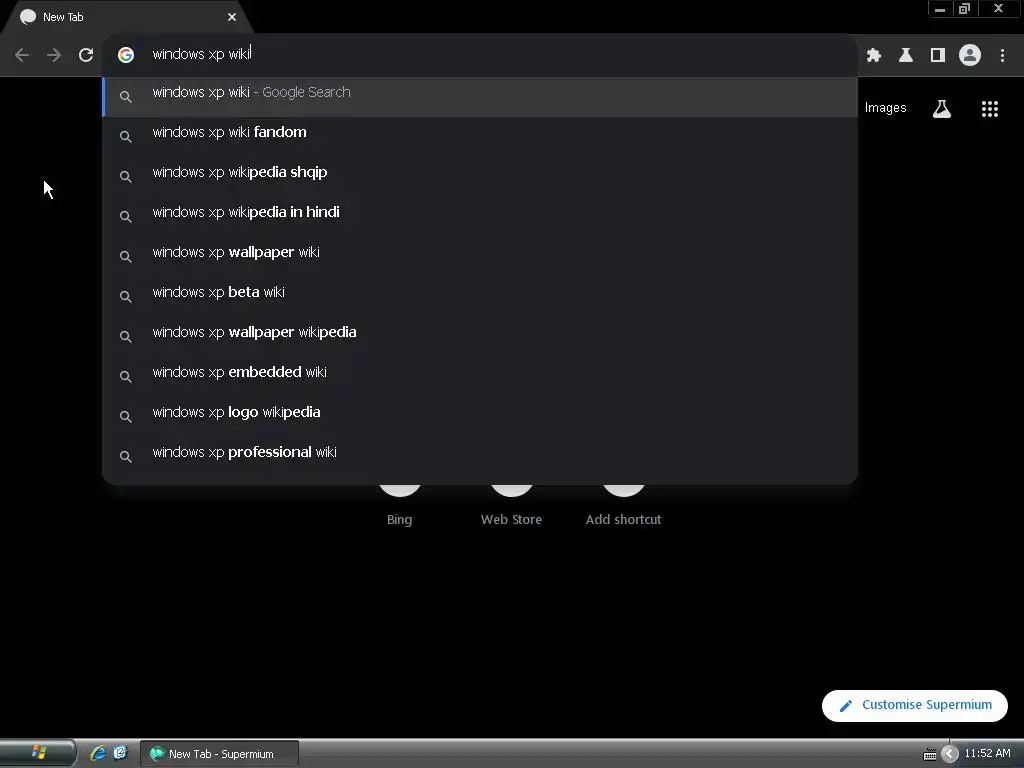Open the Google apps grid
Screen dimensions: 1024x768
990,108
